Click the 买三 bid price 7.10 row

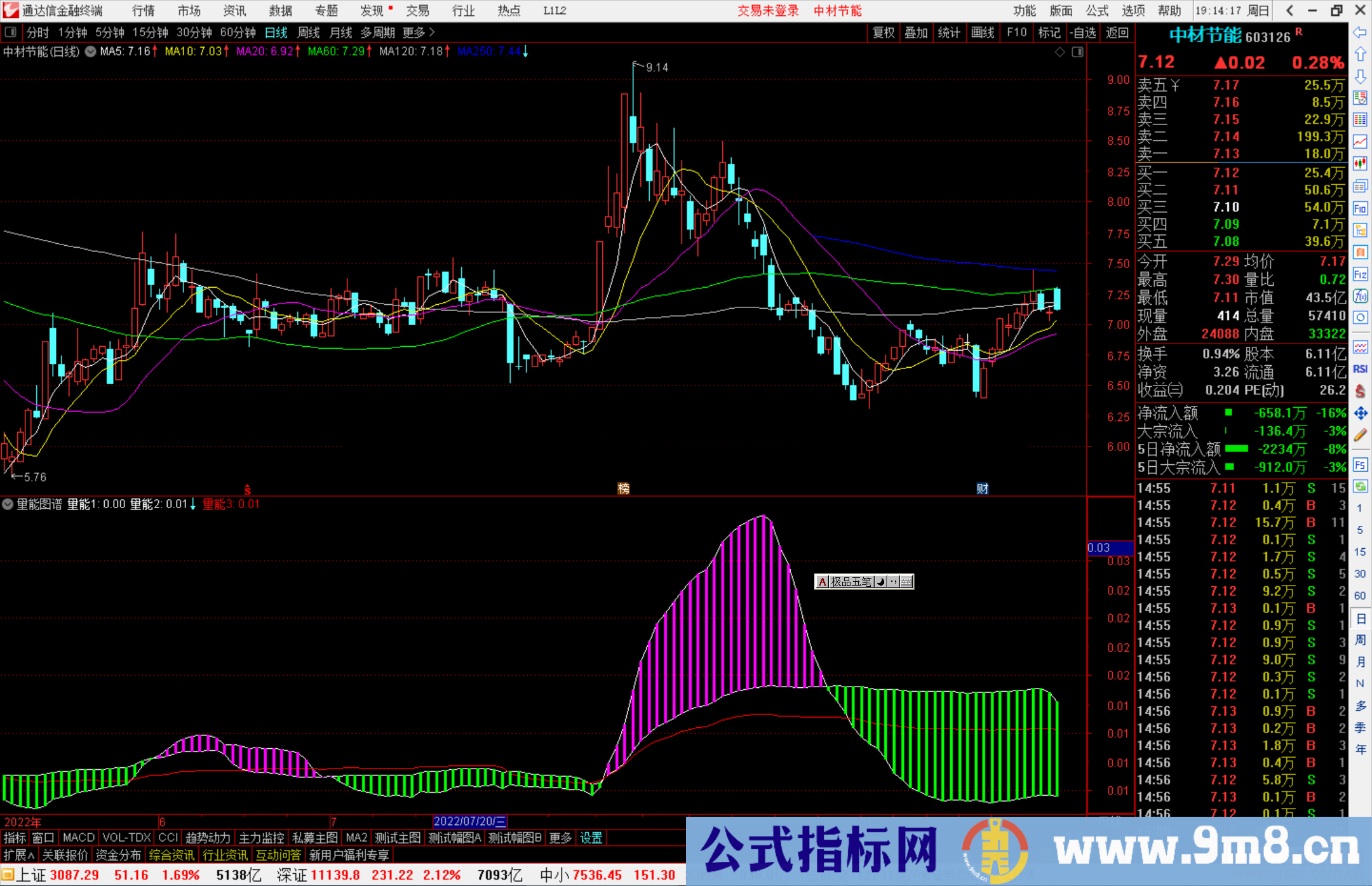(1226, 206)
